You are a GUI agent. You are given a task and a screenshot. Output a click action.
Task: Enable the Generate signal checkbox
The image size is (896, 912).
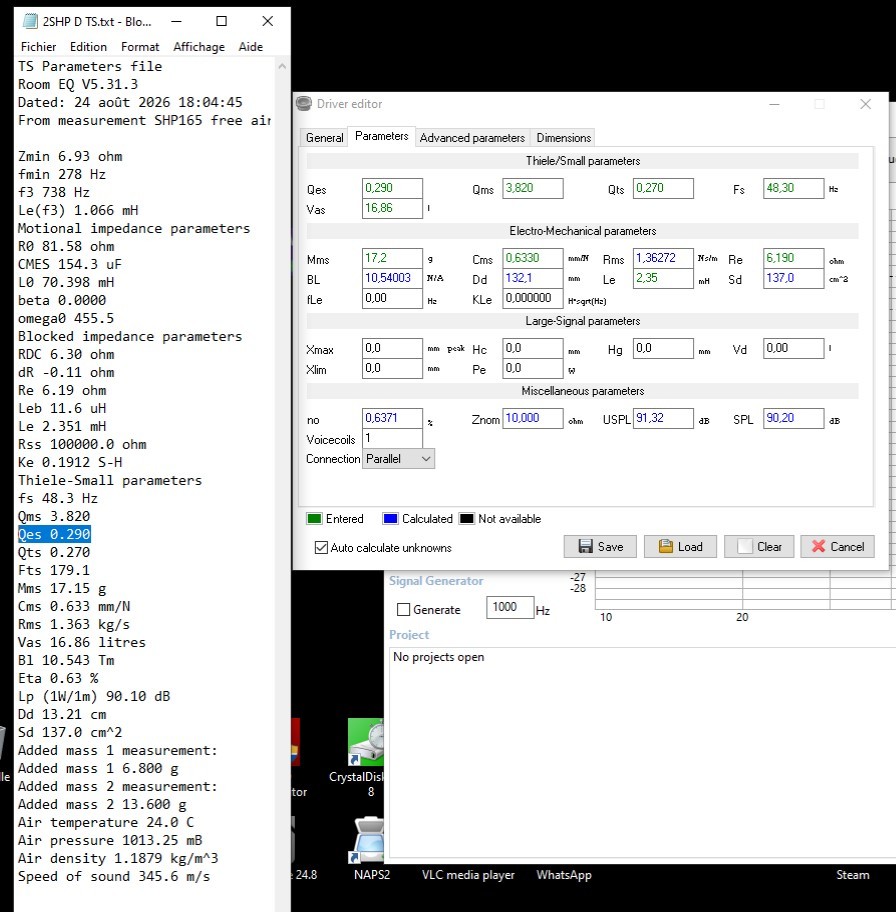[x=403, y=609]
